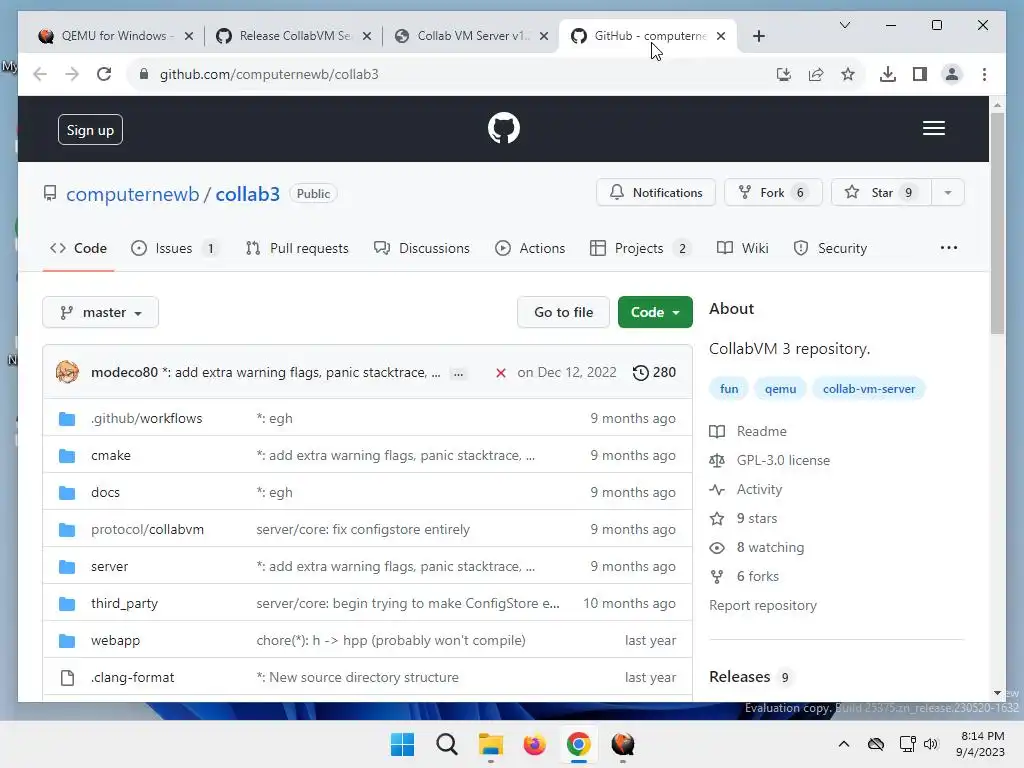
Task: Open the master branch dropdown
Action: 100,312
